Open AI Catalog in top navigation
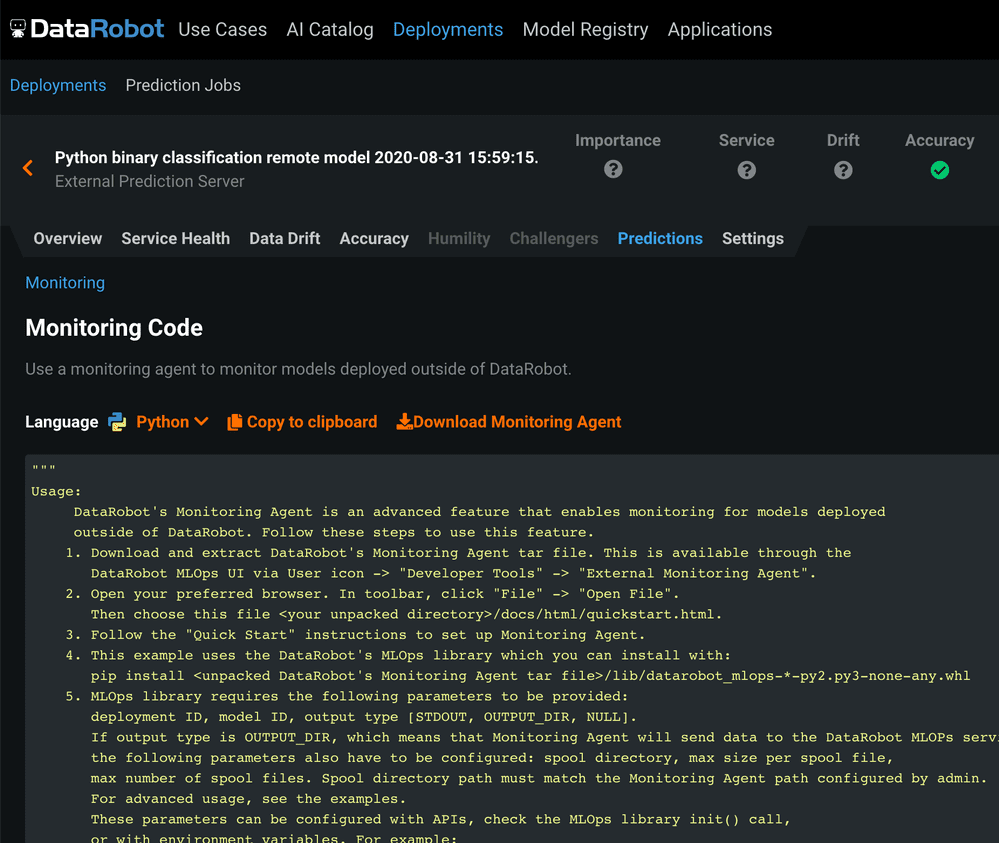 pyautogui.click(x=330, y=29)
